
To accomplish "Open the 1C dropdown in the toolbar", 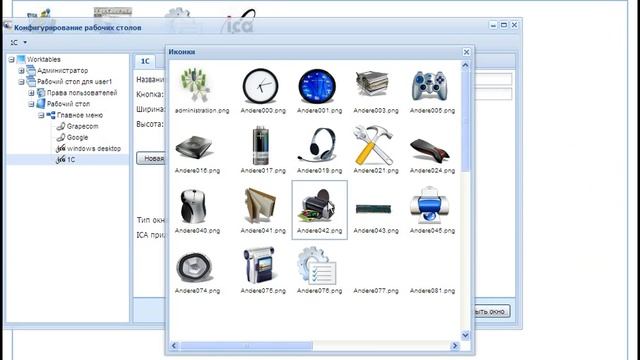I will pos(19,42).
